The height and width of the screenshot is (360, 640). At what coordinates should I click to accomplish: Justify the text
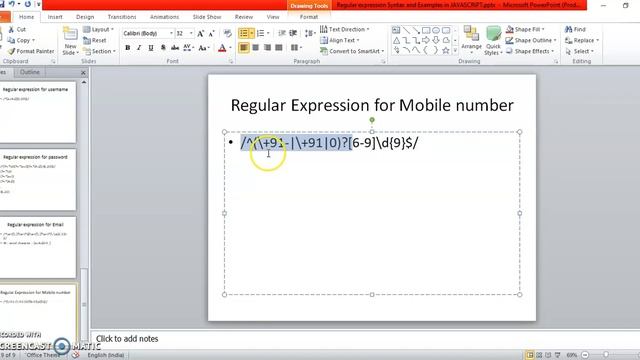coord(279,48)
